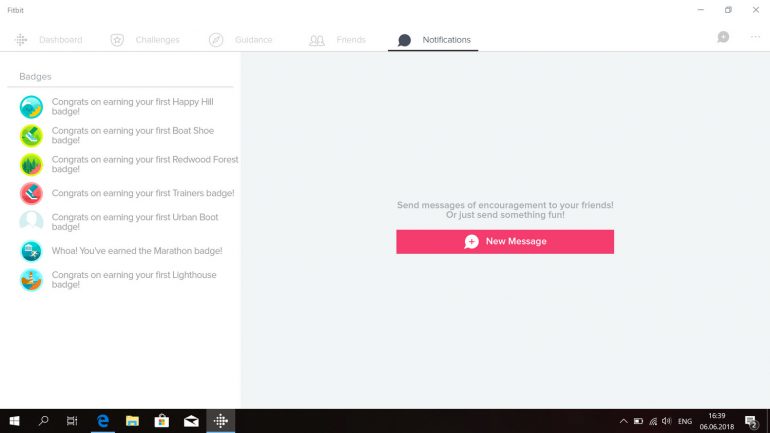Screen dimensions: 770x433
Task: Open the three-dot more options menu
Action: click(x=755, y=37)
